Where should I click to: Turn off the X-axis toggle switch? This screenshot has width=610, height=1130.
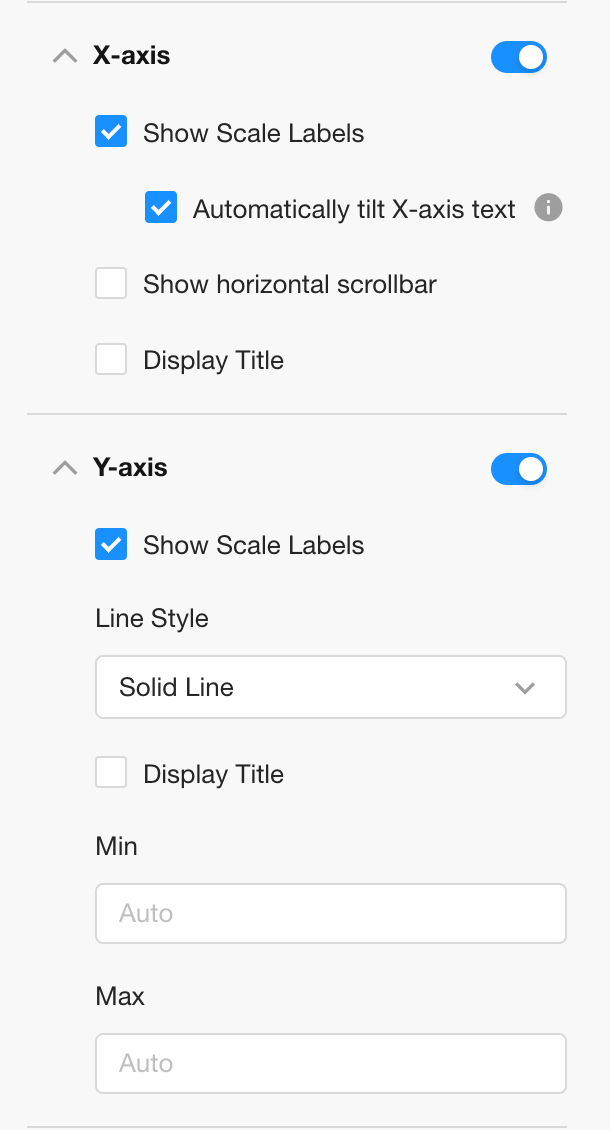(518, 57)
